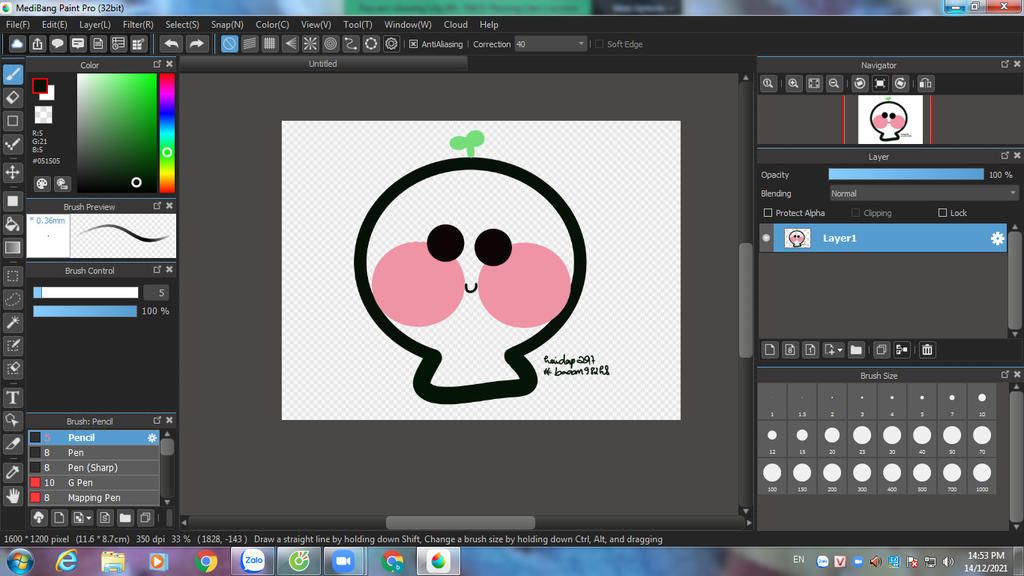The height and width of the screenshot is (576, 1024).
Task: Hide Layer1 using its visibility dot
Action: (x=766, y=238)
